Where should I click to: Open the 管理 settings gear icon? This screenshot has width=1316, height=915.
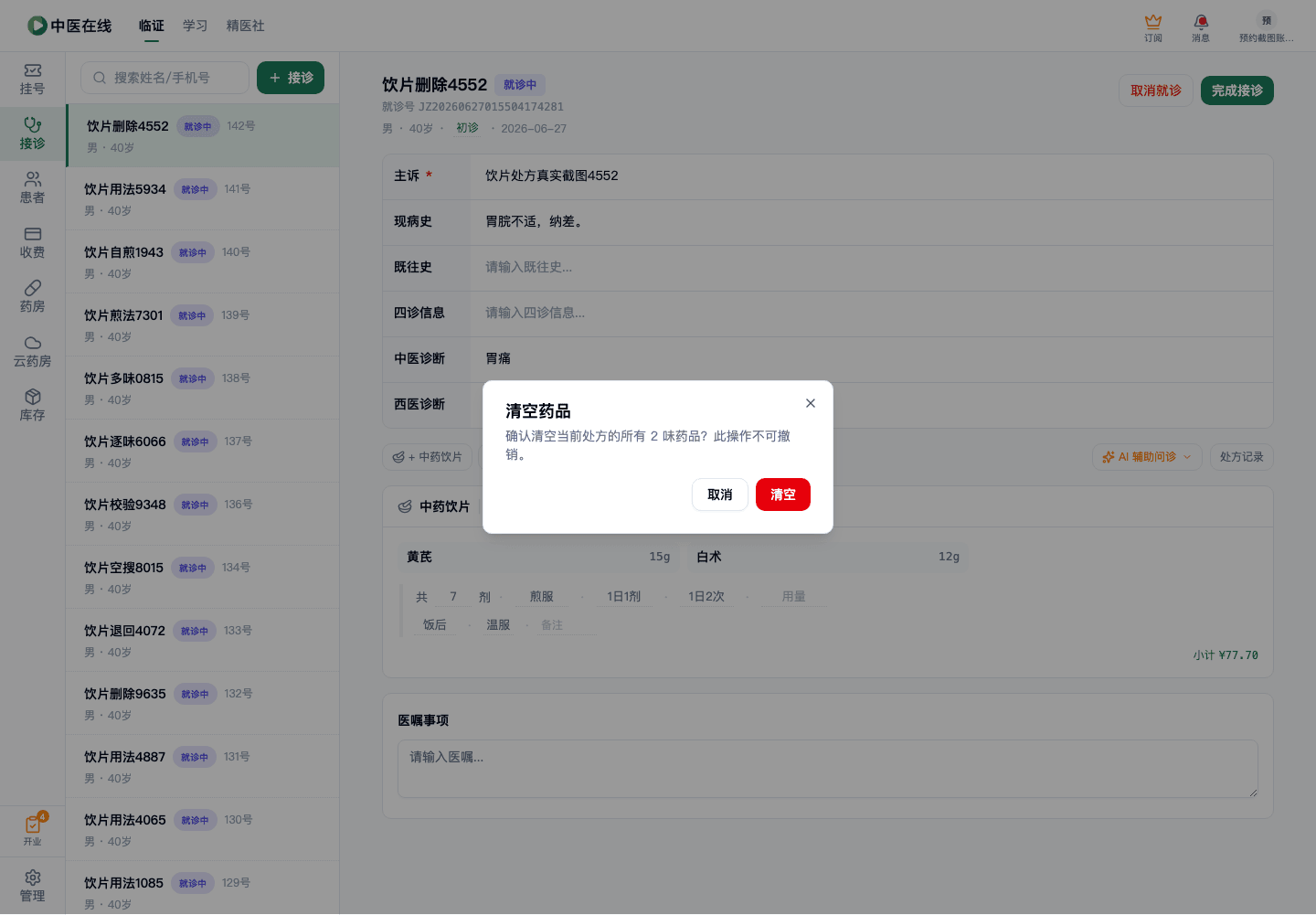(x=33, y=886)
